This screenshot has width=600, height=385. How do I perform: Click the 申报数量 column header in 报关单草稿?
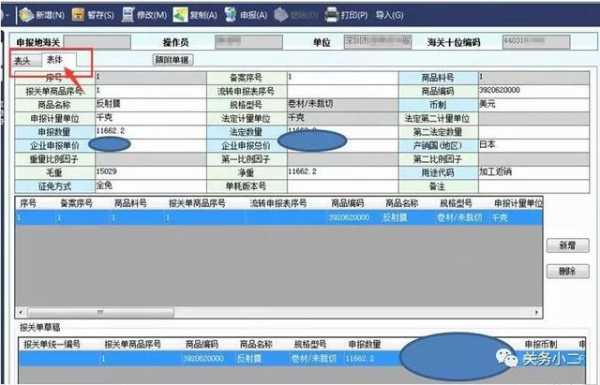364,344
